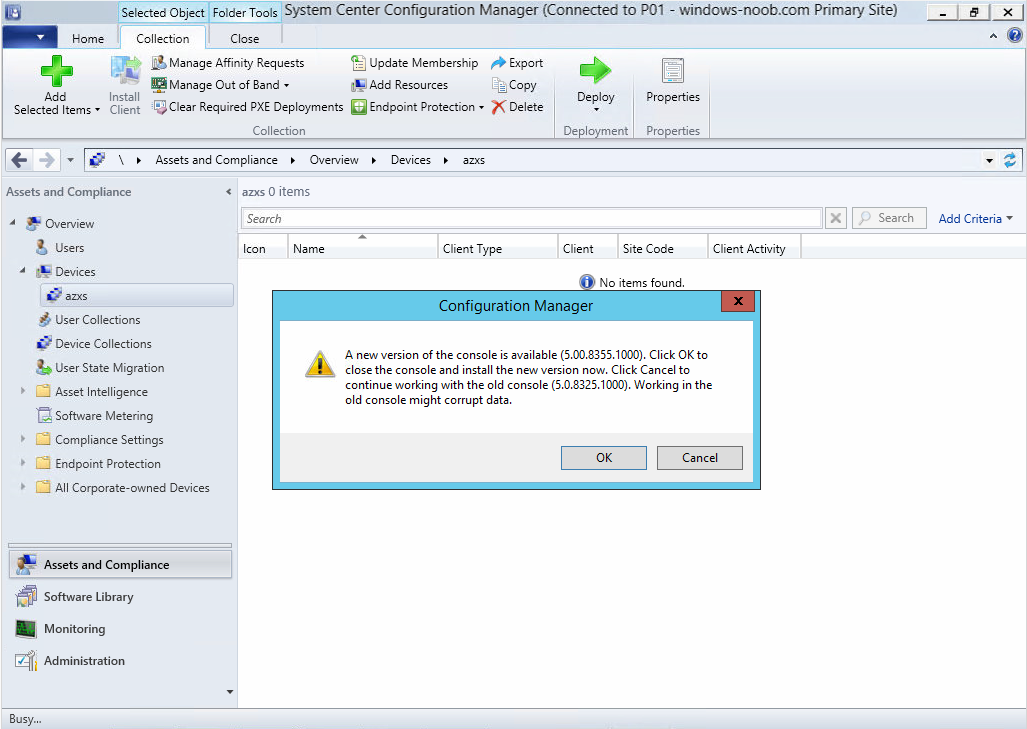The image size is (1027, 729).
Task: Click Add Resources in the ribbon
Action: click(400, 85)
